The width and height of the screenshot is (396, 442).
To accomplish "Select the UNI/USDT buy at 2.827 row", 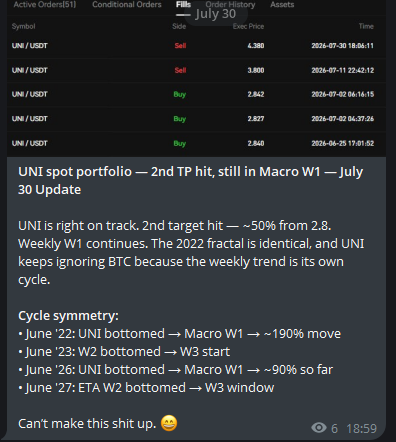I will [196, 119].
